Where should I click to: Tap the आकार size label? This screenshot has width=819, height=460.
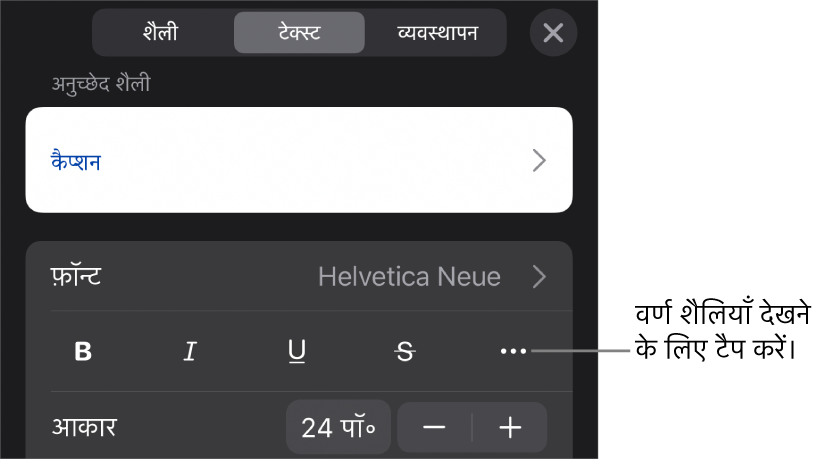click(85, 428)
